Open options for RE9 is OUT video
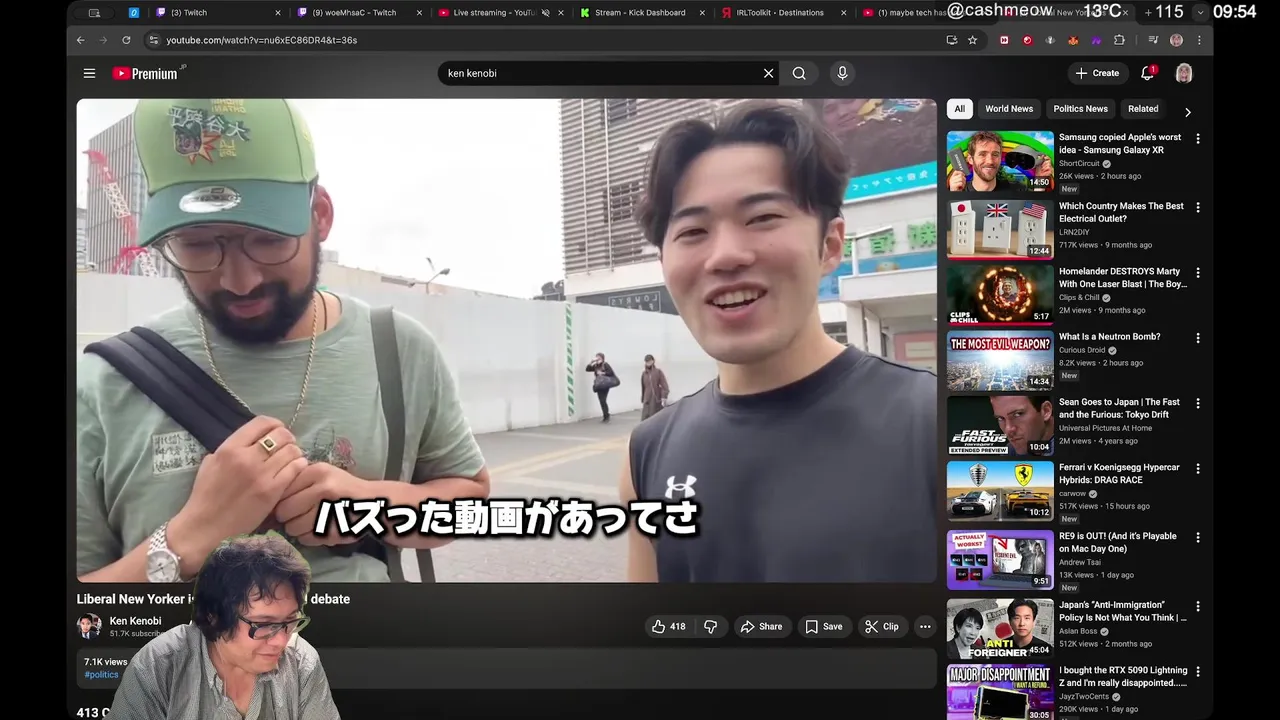Image resolution: width=1280 pixels, height=720 pixels. point(1198,537)
